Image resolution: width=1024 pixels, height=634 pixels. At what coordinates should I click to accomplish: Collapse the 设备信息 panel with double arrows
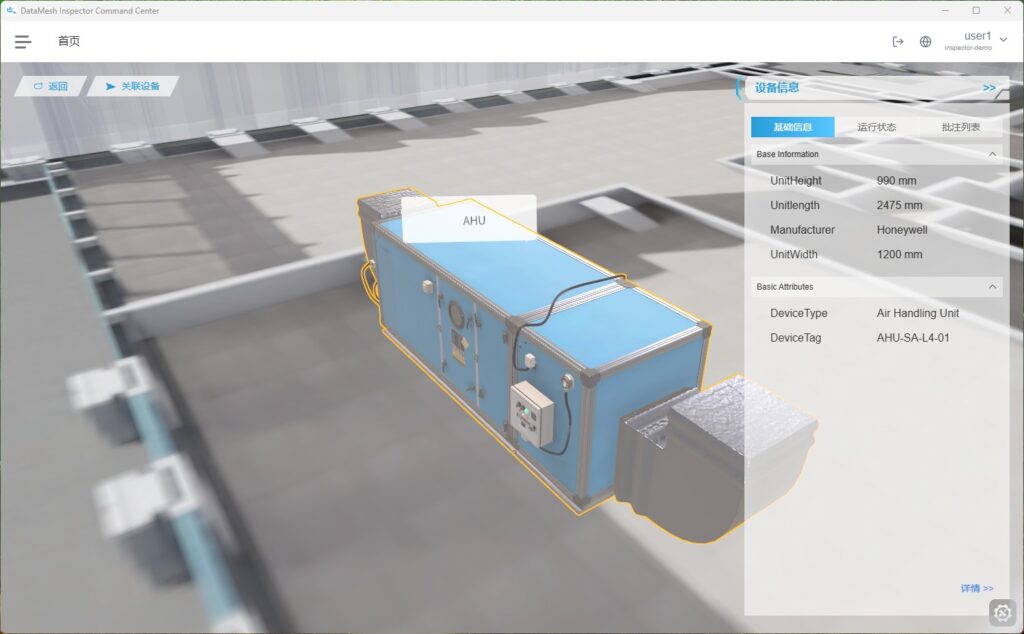click(988, 88)
